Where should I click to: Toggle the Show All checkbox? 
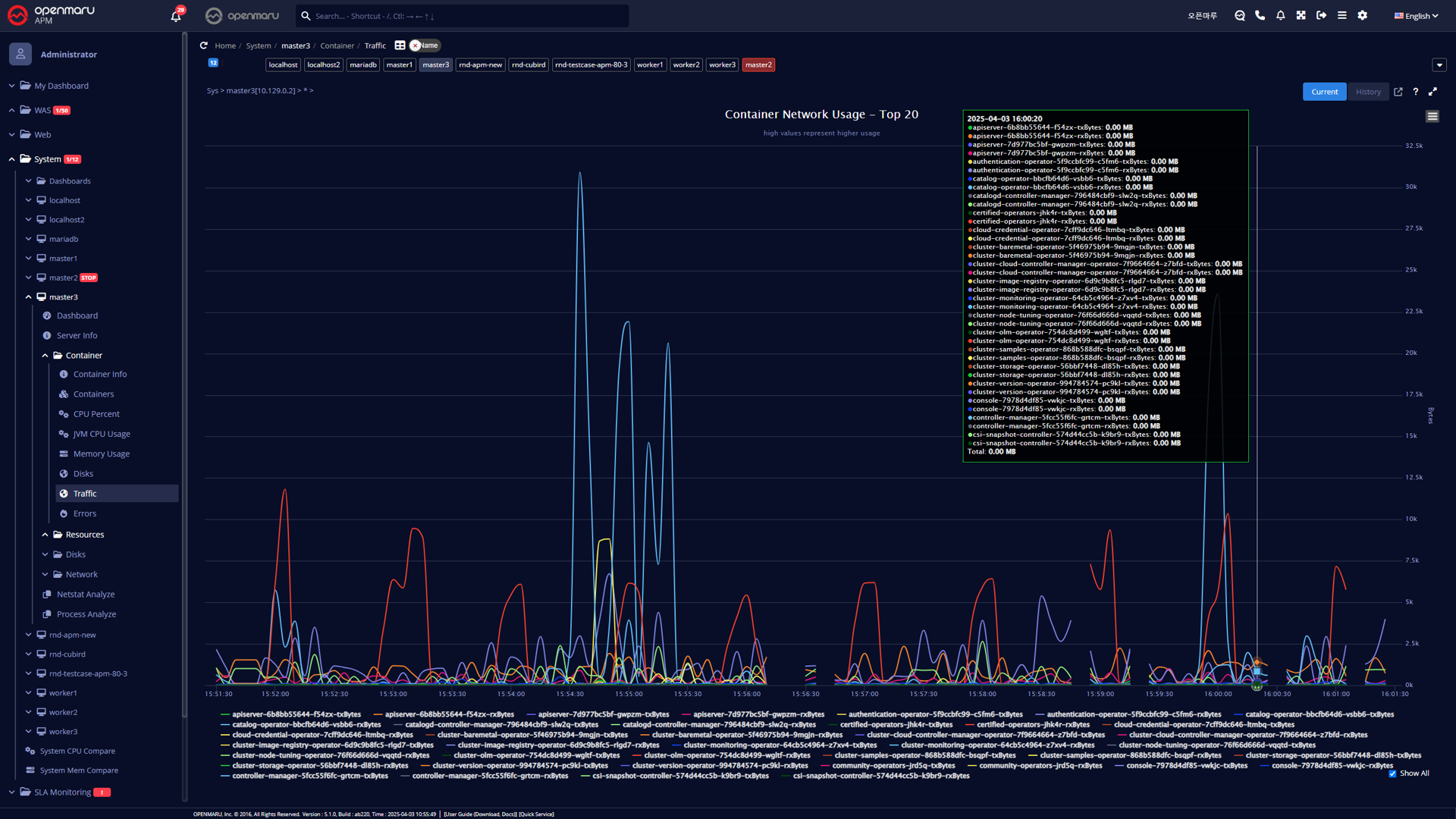[x=1392, y=773]
